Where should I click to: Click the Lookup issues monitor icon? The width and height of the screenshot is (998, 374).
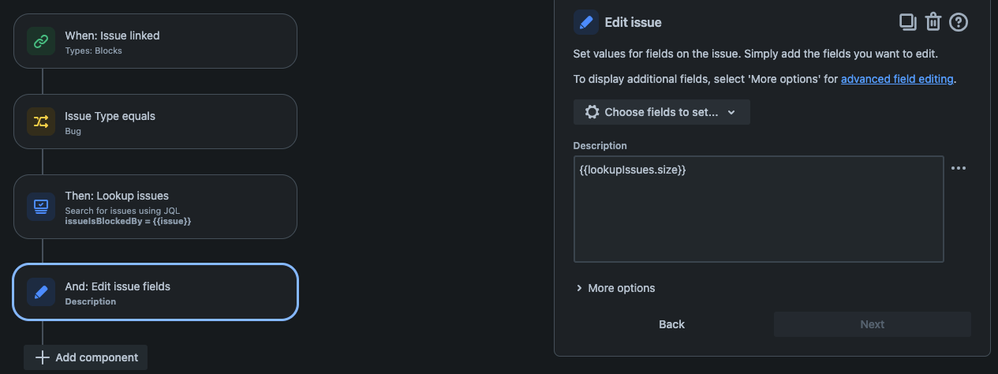click(41, 207)
